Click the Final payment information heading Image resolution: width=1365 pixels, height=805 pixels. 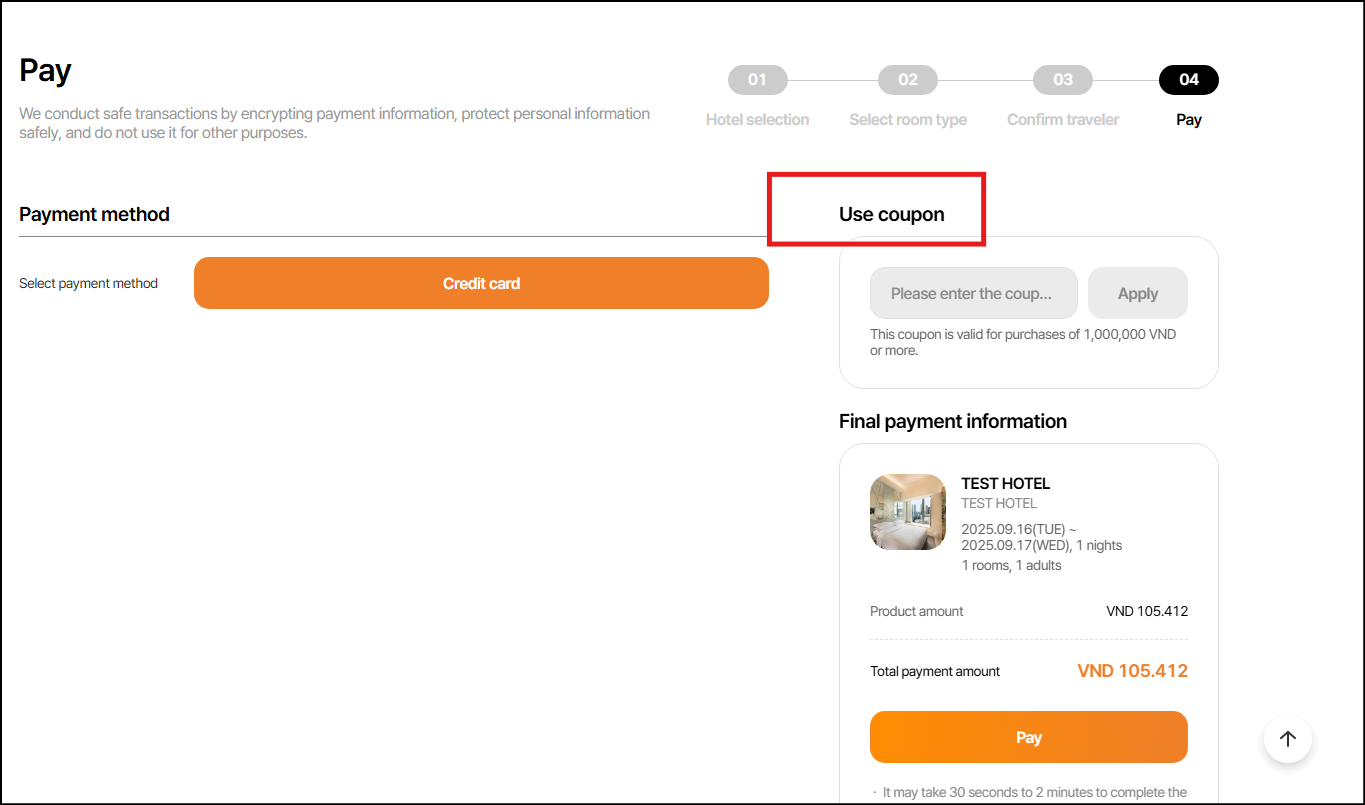click(952, 421)
